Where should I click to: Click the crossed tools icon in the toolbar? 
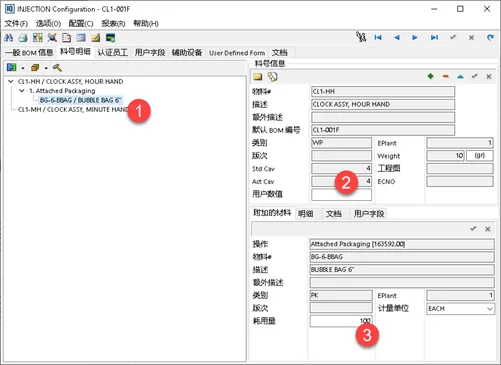coord(52,38)
